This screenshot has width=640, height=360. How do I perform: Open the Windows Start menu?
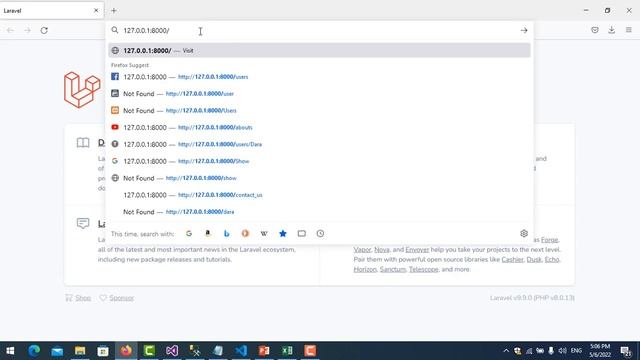10,351
